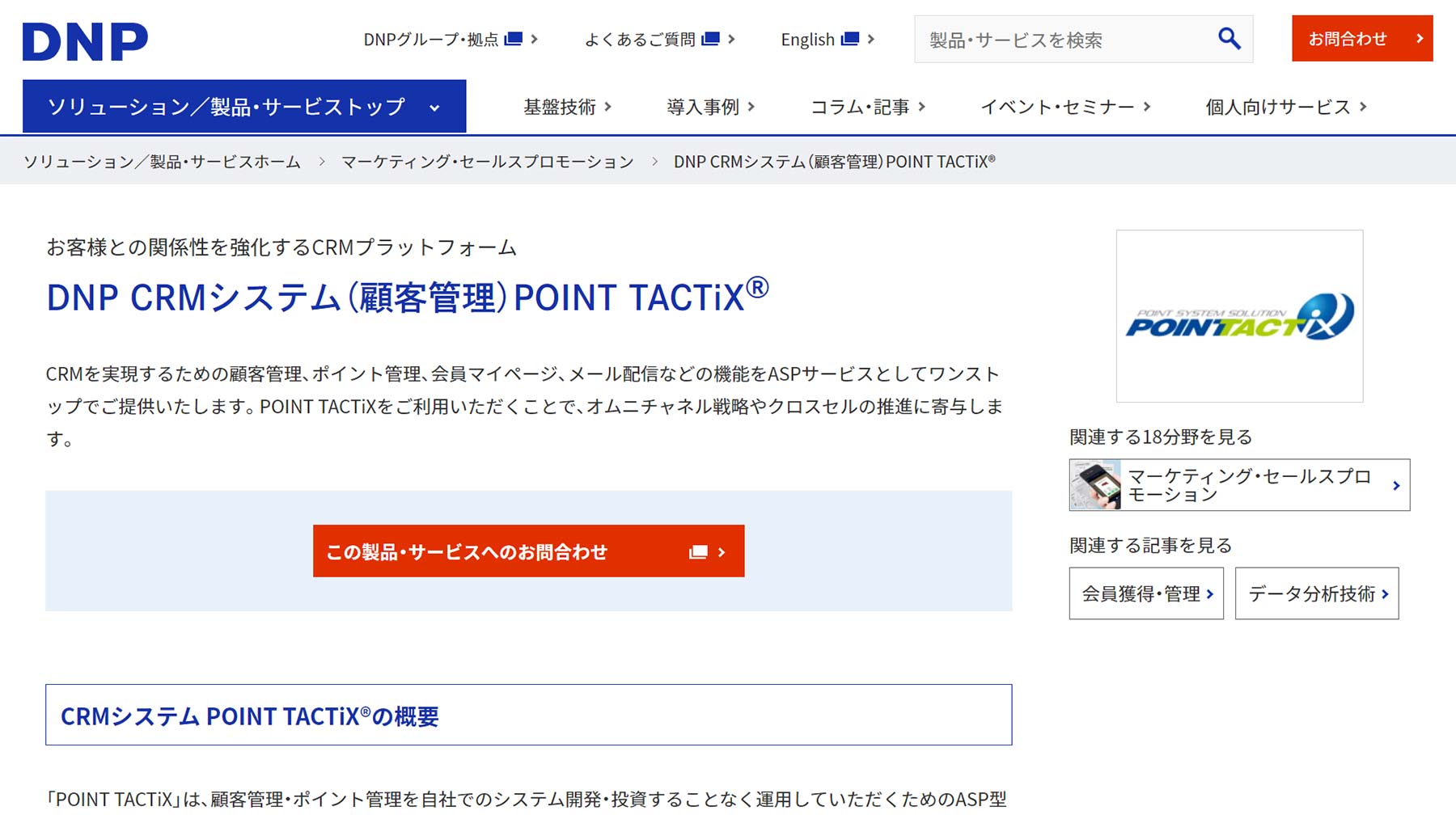The width and height of the screenshot is (1456, 819).
Task: Open the 基盤技術 menu
Action: pyautogui.click(x=568, y=107)
